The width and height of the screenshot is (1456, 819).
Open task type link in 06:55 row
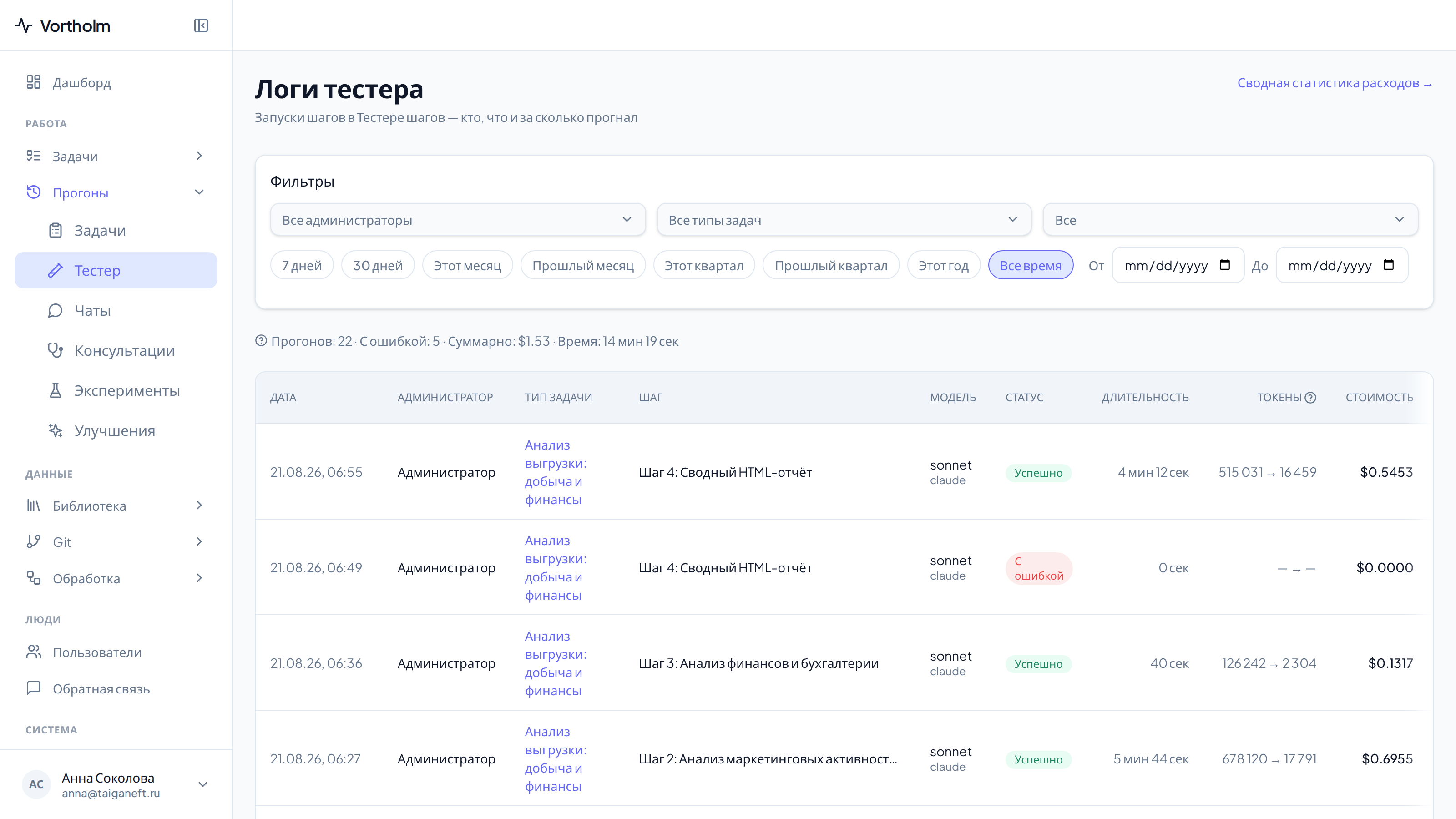555,472
